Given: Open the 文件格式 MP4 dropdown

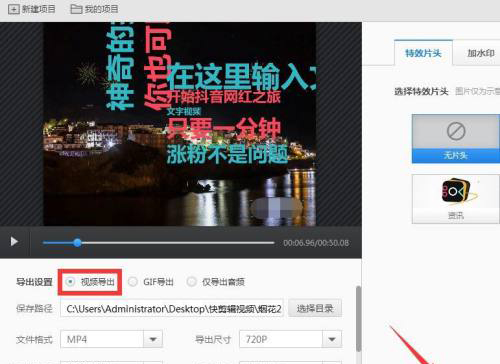Looking at the screenshot, I should (x=111, y=339).
